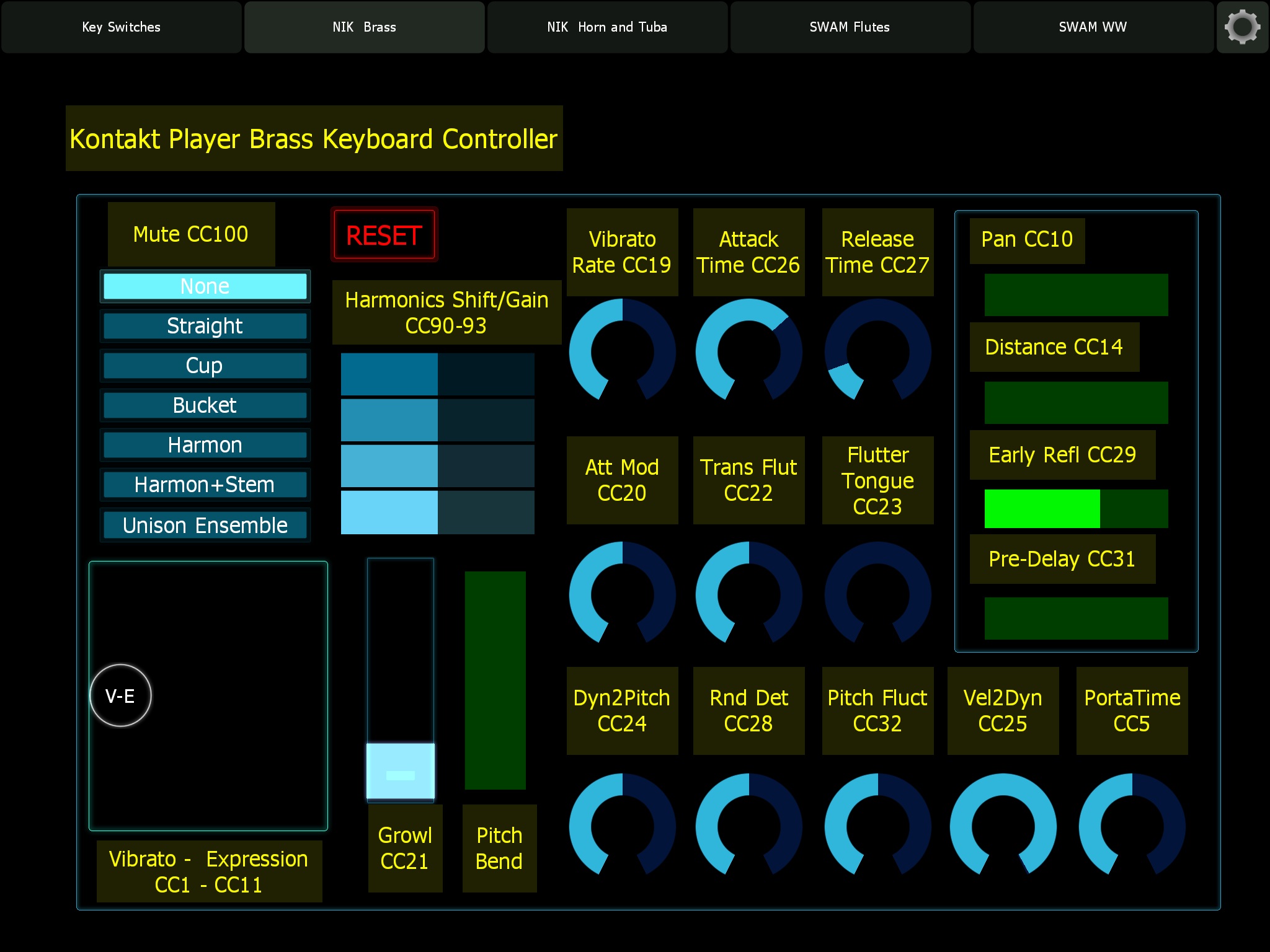The height and width of the screenshot is (952, 1270).
Task: Click the Dyn2Pitch CC24 label
Action: pos(623,711)
